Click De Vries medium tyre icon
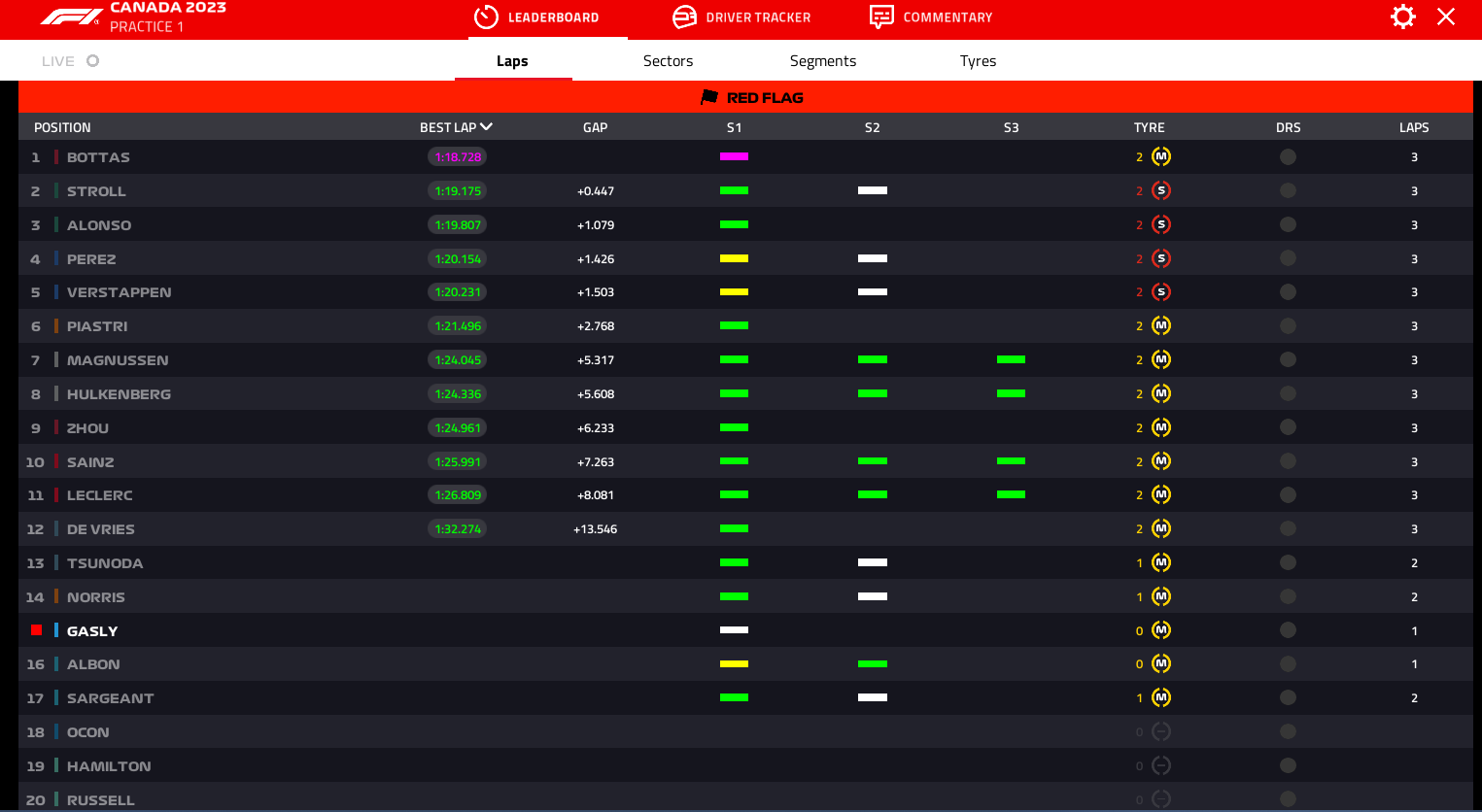The image size is (1482, 812). tap(1161, 528)
